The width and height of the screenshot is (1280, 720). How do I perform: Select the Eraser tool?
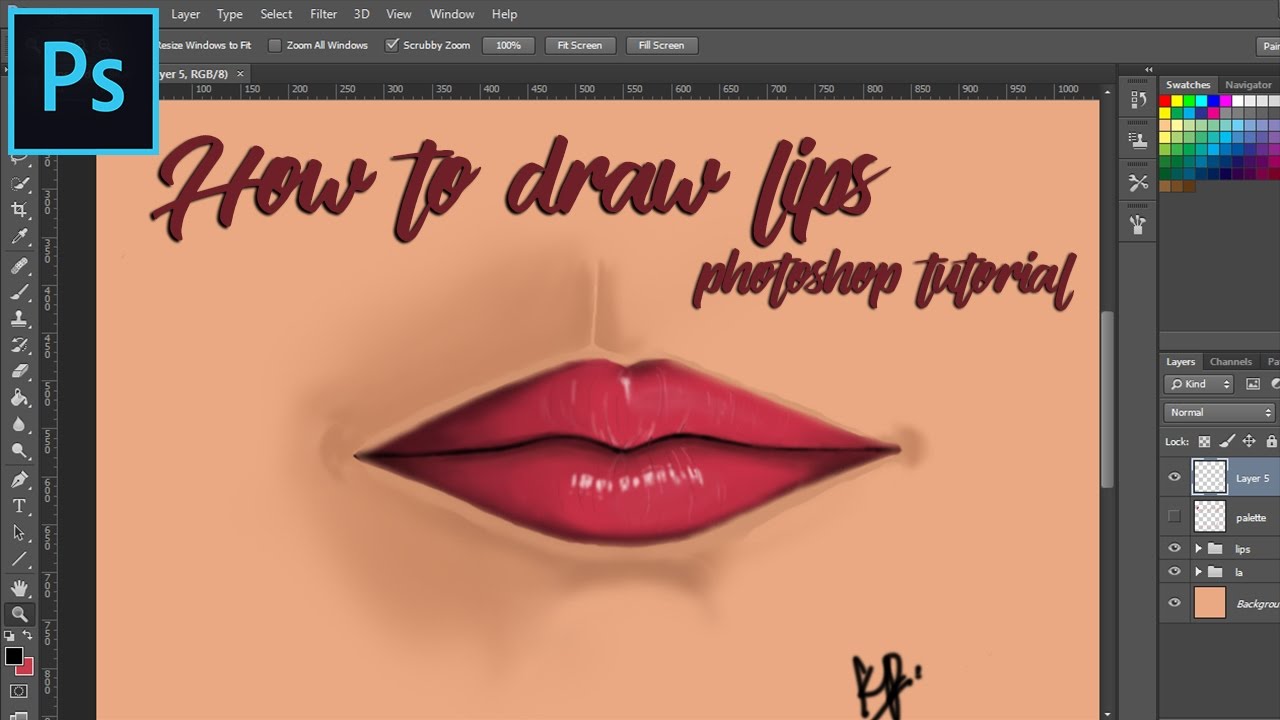tap(19, 371)
